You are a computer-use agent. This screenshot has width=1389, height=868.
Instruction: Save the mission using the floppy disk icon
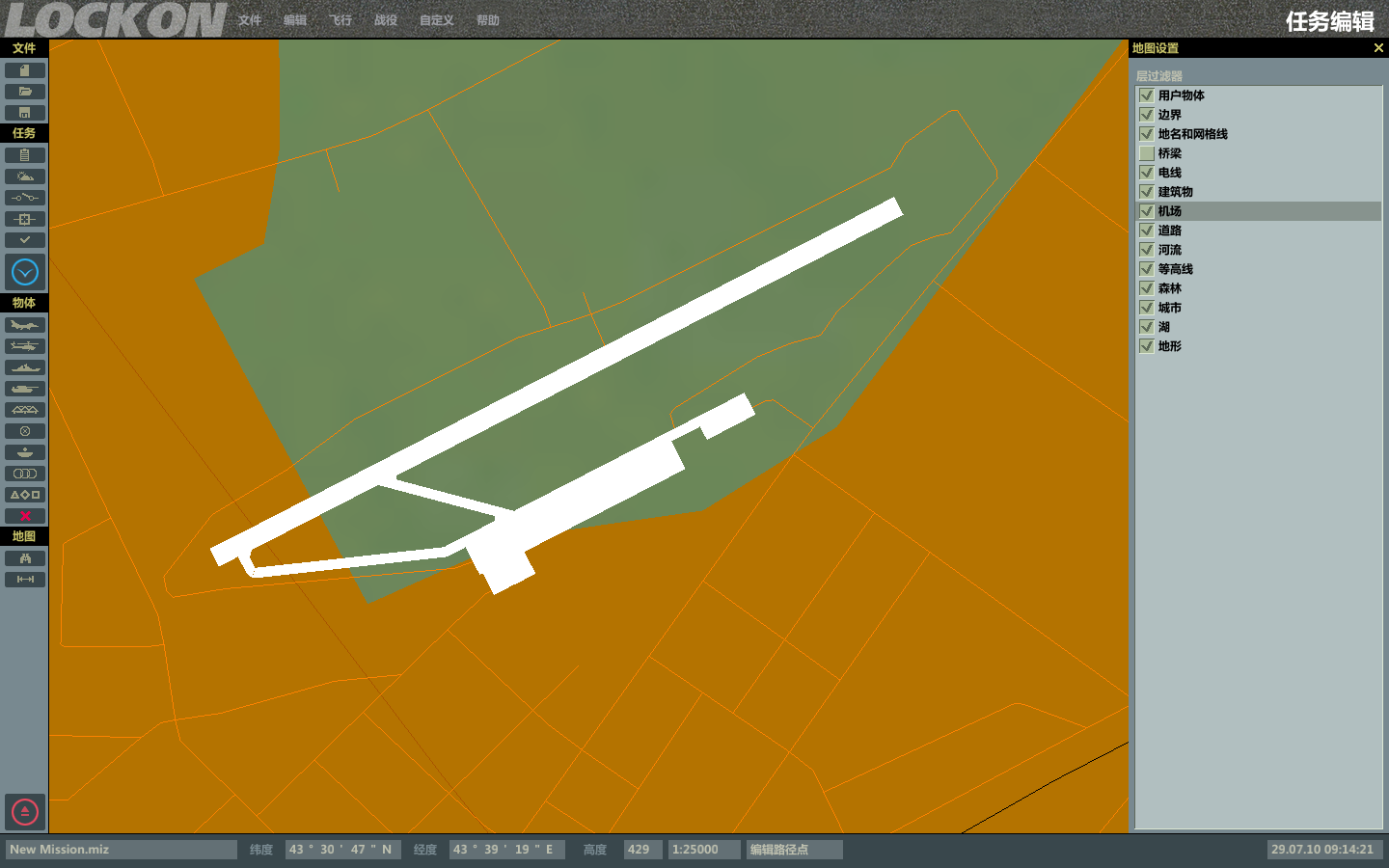25,113
